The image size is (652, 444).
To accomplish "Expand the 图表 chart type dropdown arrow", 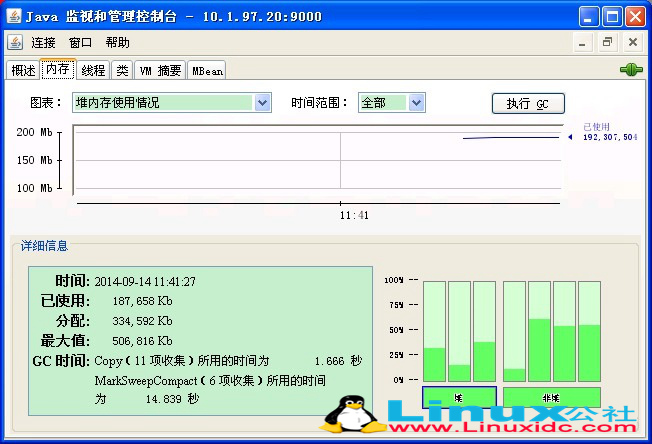I will pos(262,103).
